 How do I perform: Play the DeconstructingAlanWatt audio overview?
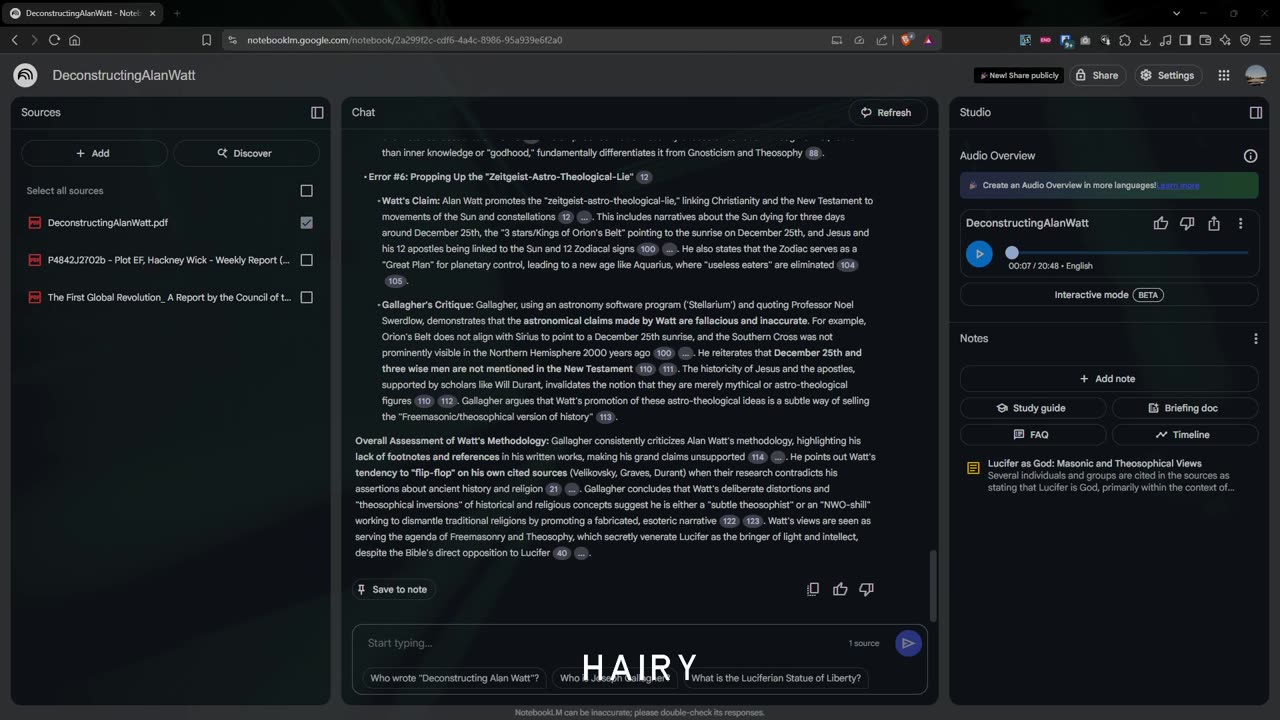click(979, 254)
